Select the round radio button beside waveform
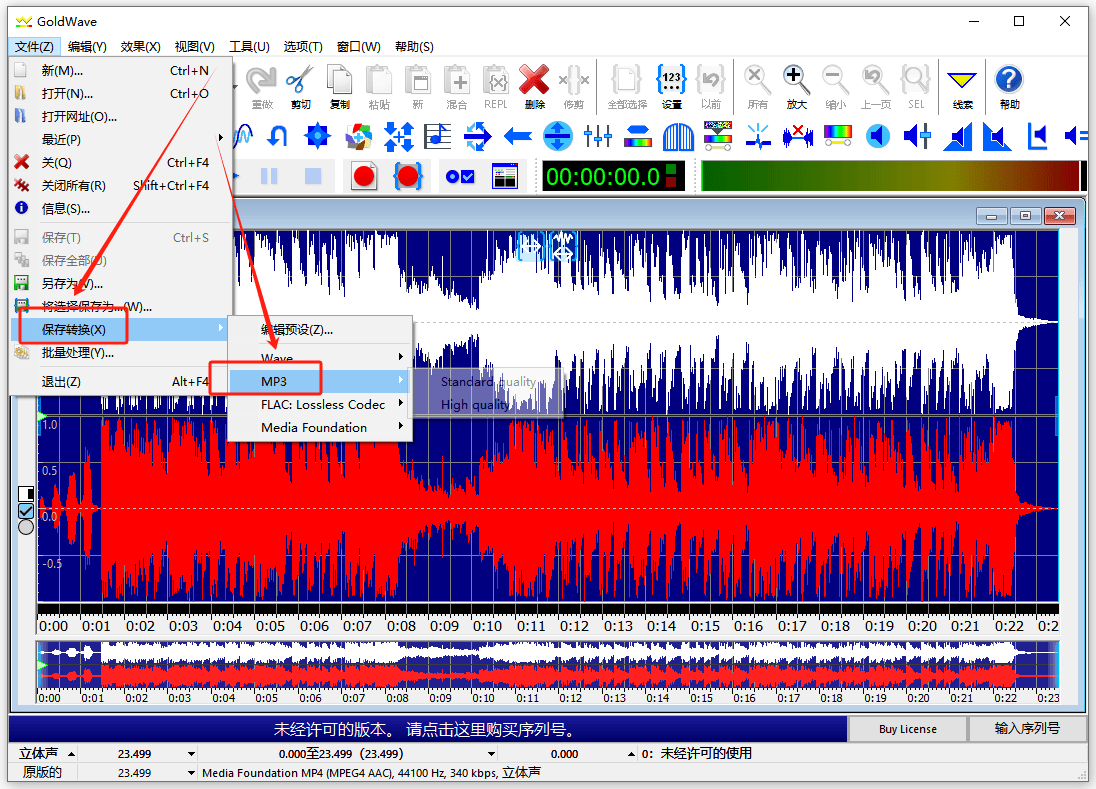1096x789 pixels. [x=26, y=527]
